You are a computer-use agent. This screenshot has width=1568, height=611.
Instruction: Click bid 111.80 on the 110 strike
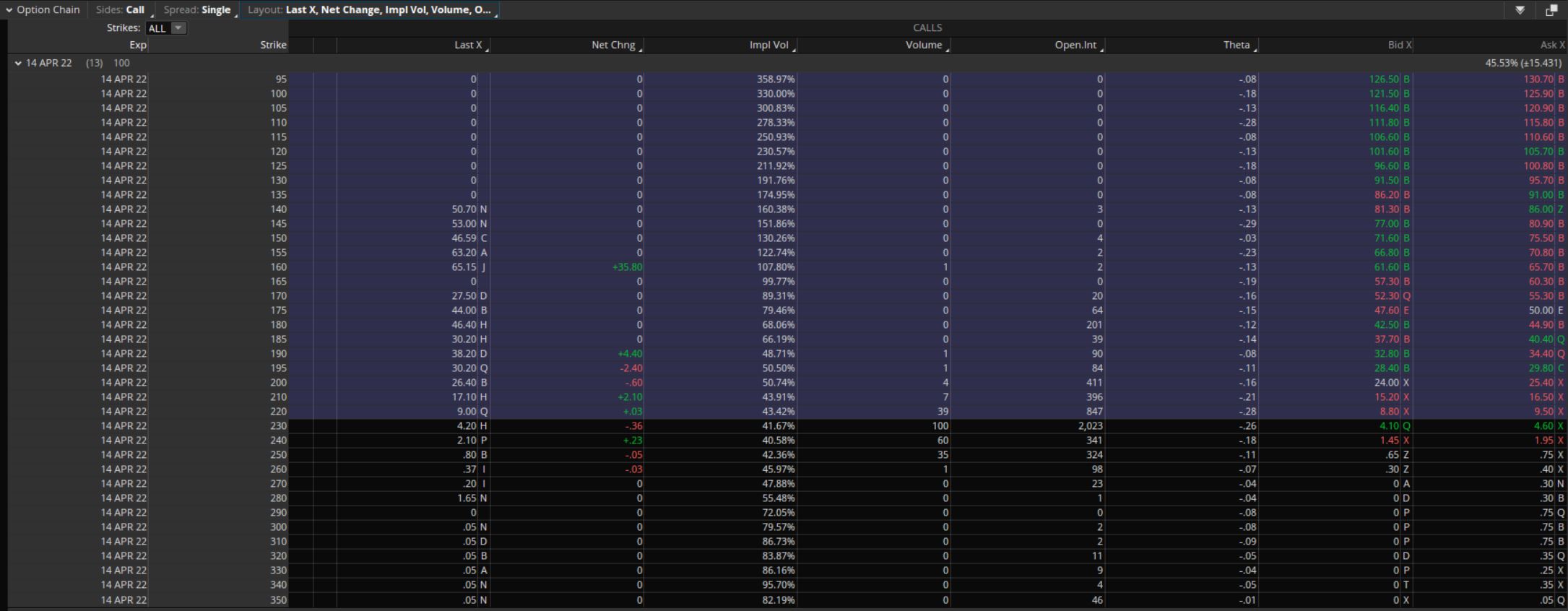click(x=1384, y=123)
